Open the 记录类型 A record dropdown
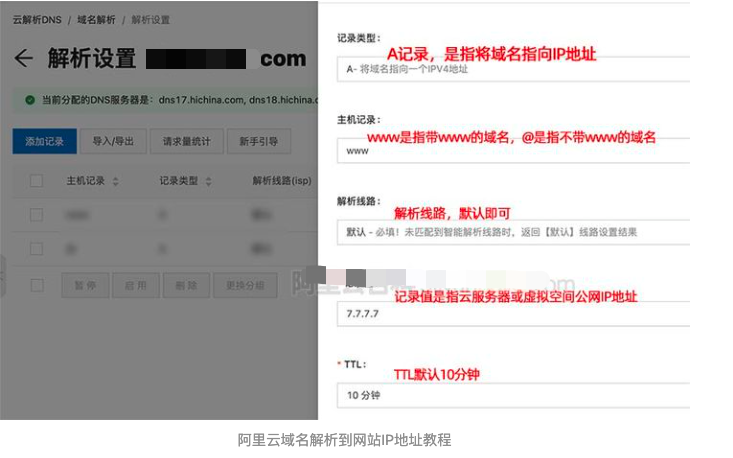The image size is (733, 458). 513,69
